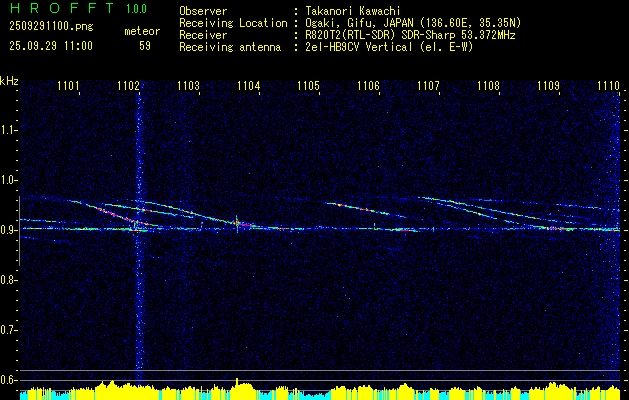Viewport: 629px width, 400px height.
Task: Click the 0.8 kHz axis label
Action: coord(8,280)
